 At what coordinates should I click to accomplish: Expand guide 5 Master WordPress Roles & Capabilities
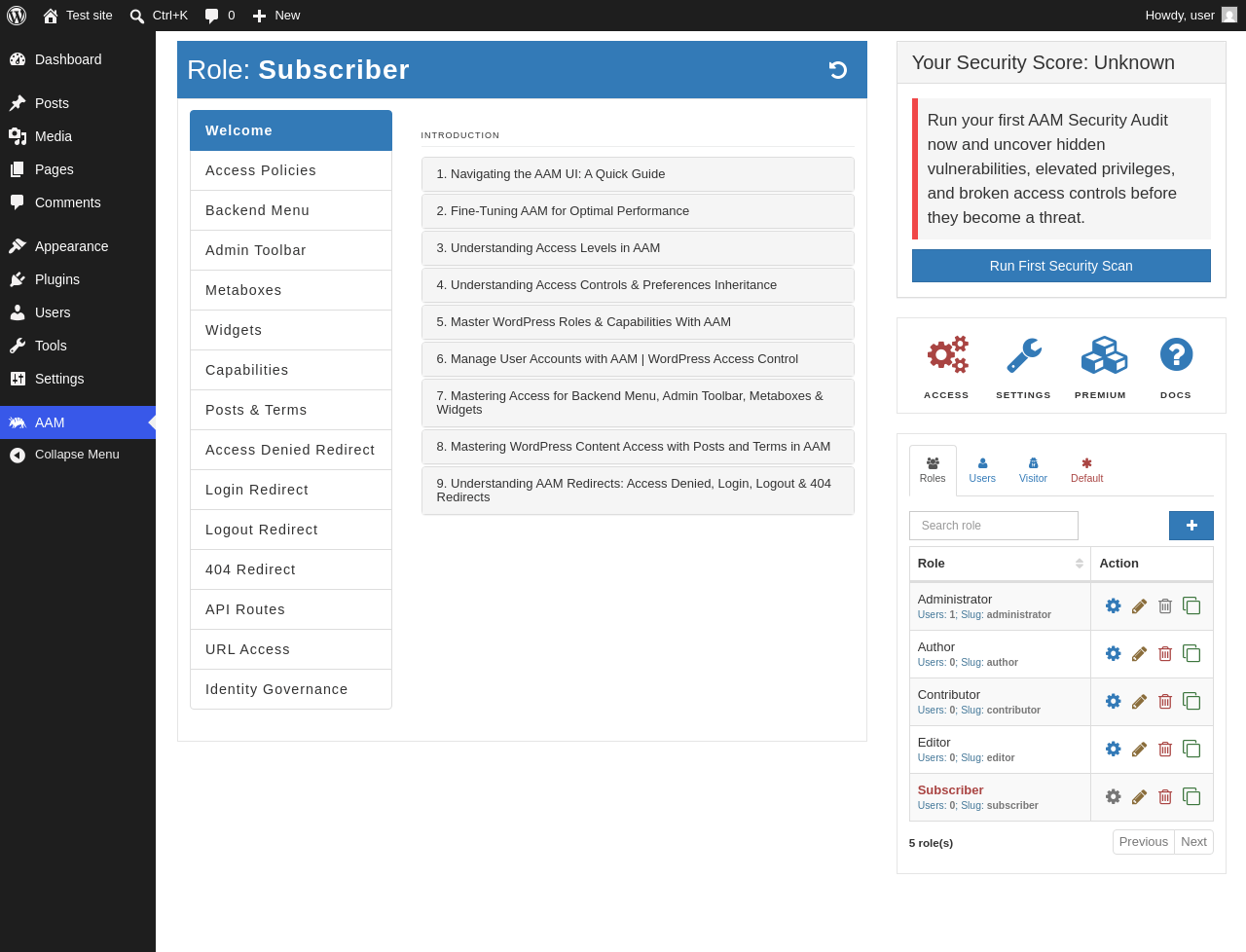point(638,322)
